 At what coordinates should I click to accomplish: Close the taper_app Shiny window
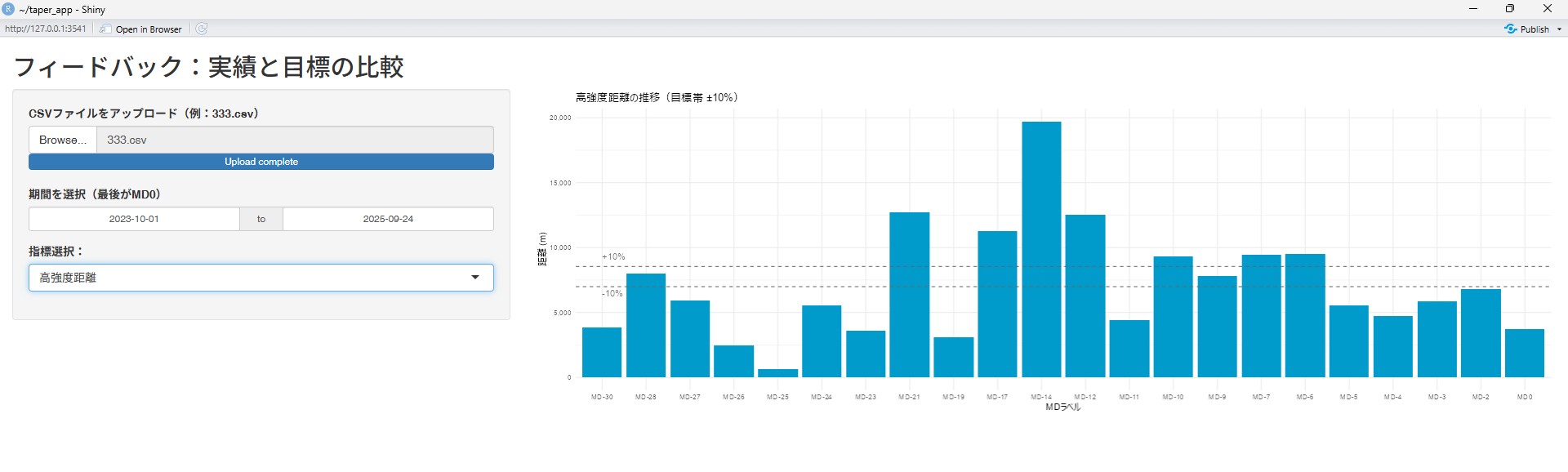tap(1547, 9)
